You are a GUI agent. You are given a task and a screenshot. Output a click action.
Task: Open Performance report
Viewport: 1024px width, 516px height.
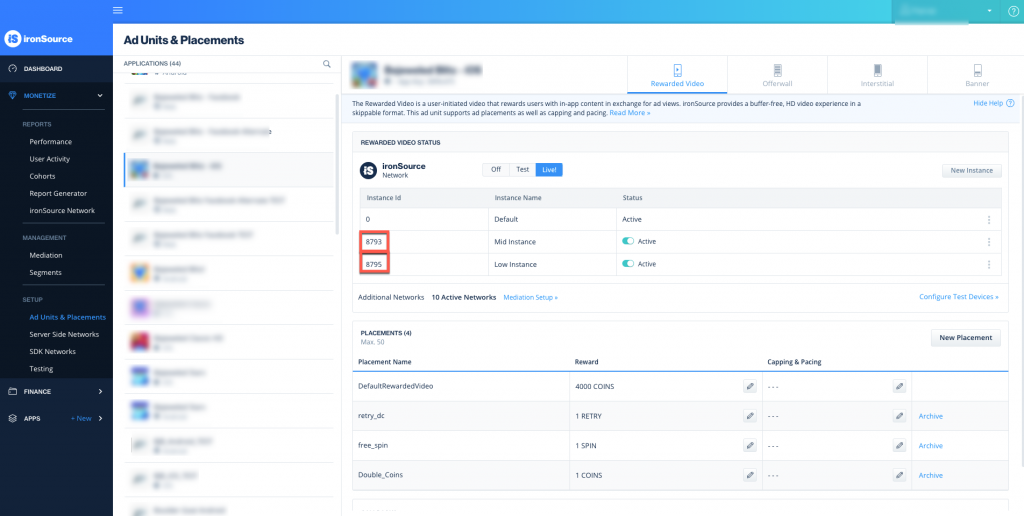coord(50,142)
